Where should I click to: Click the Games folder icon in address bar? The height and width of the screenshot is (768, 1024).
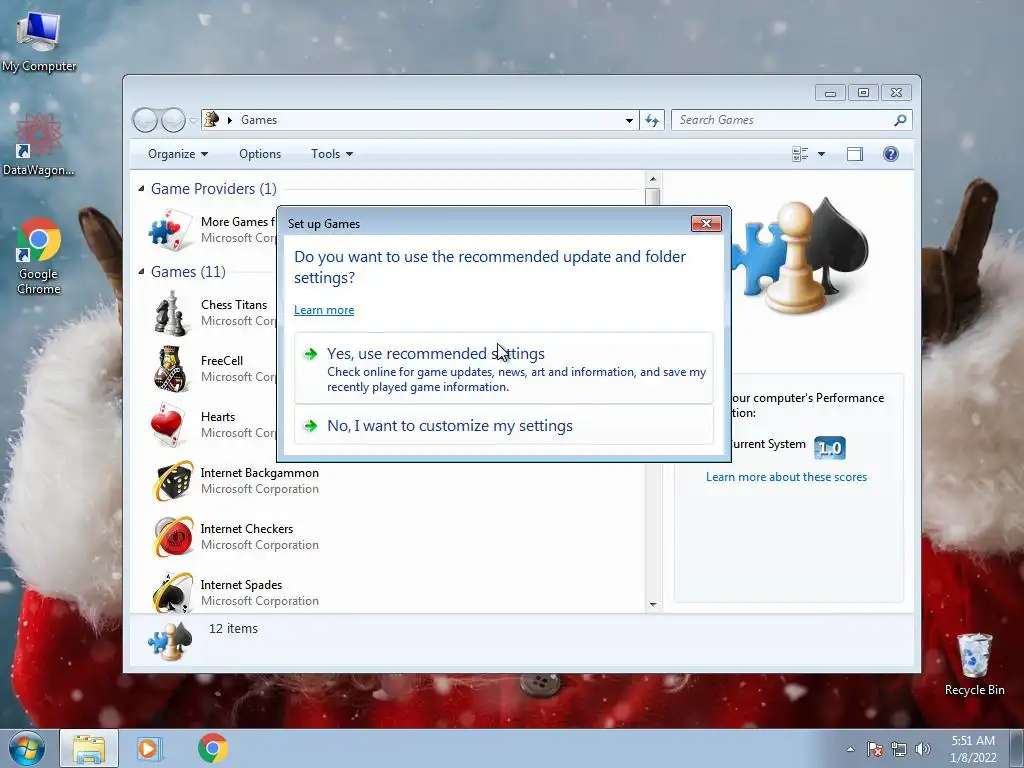point(212,120)
